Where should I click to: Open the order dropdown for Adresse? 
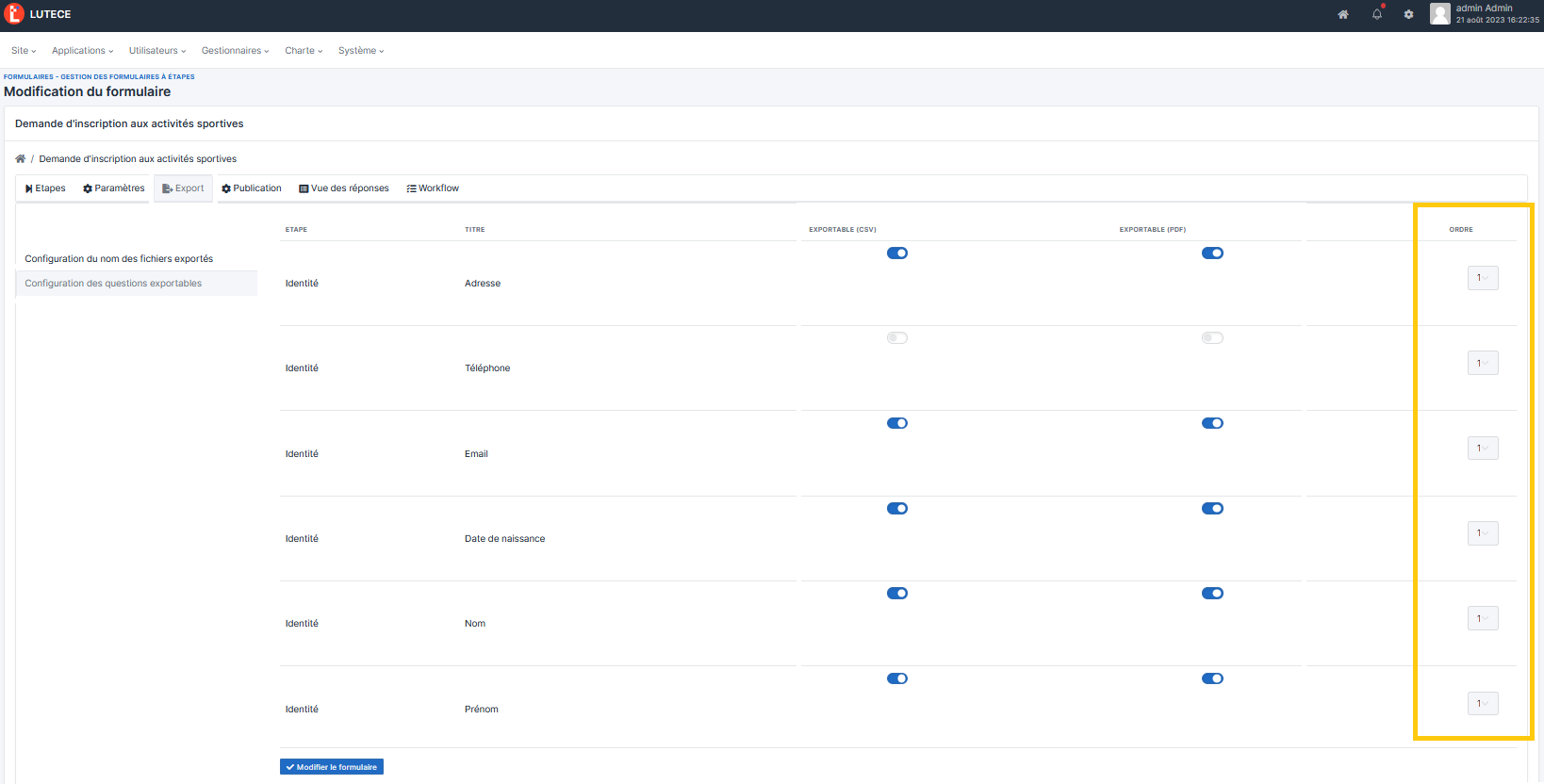click(1483, 278)
